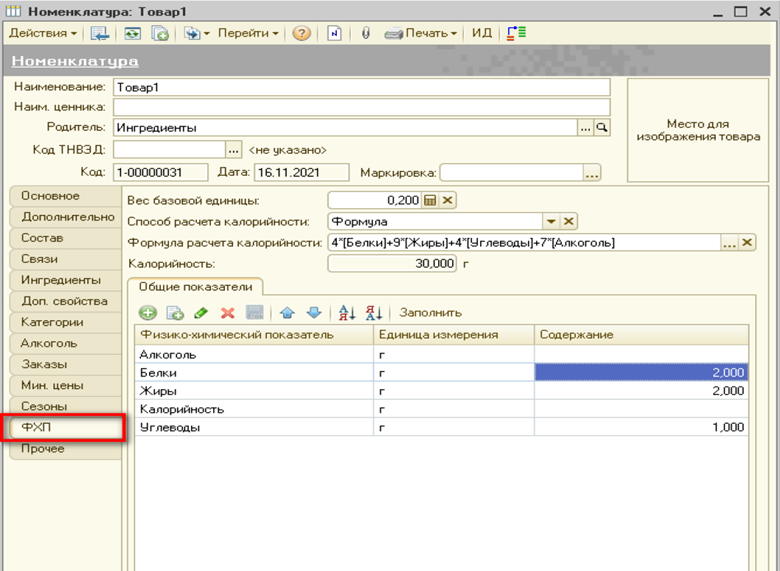Clear the calorie calculation method field
Screen dimensions: 780x571
click(568, 221)
